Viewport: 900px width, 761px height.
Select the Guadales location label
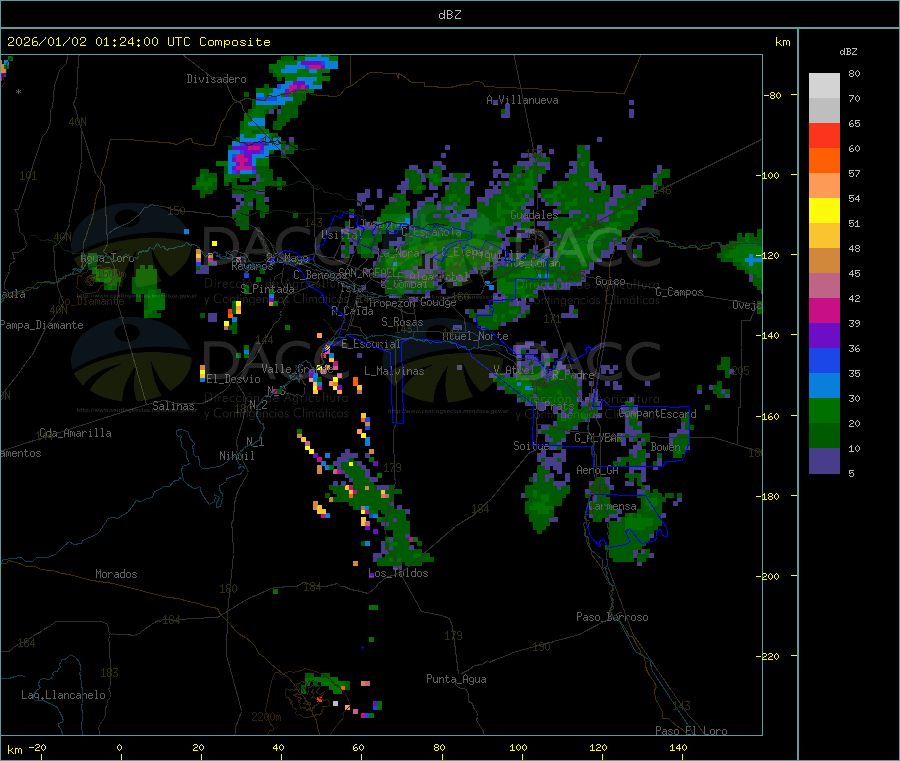pyautogui.click(x=534, y=215)
